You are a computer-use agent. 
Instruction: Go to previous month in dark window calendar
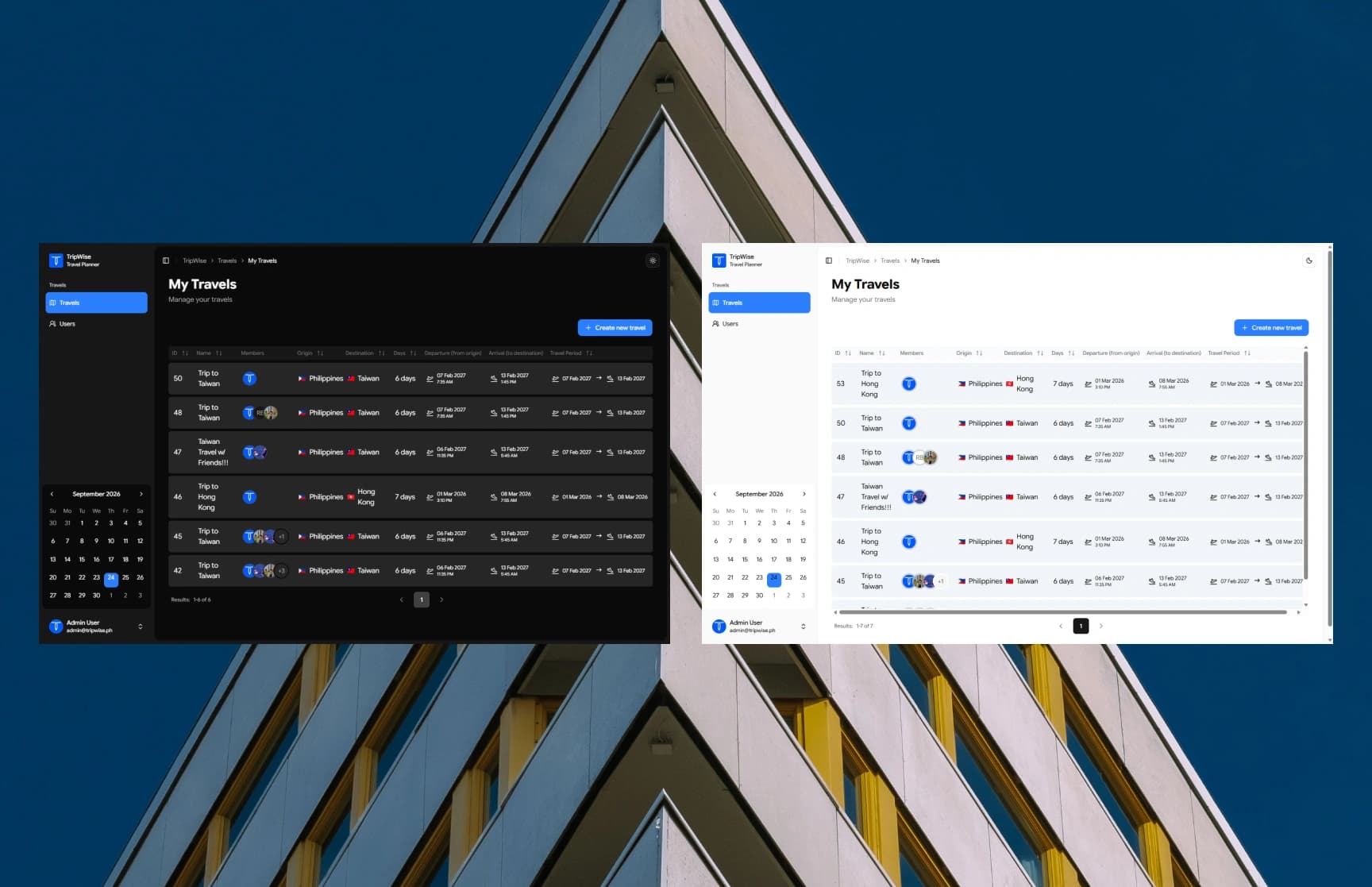[52, 494]
